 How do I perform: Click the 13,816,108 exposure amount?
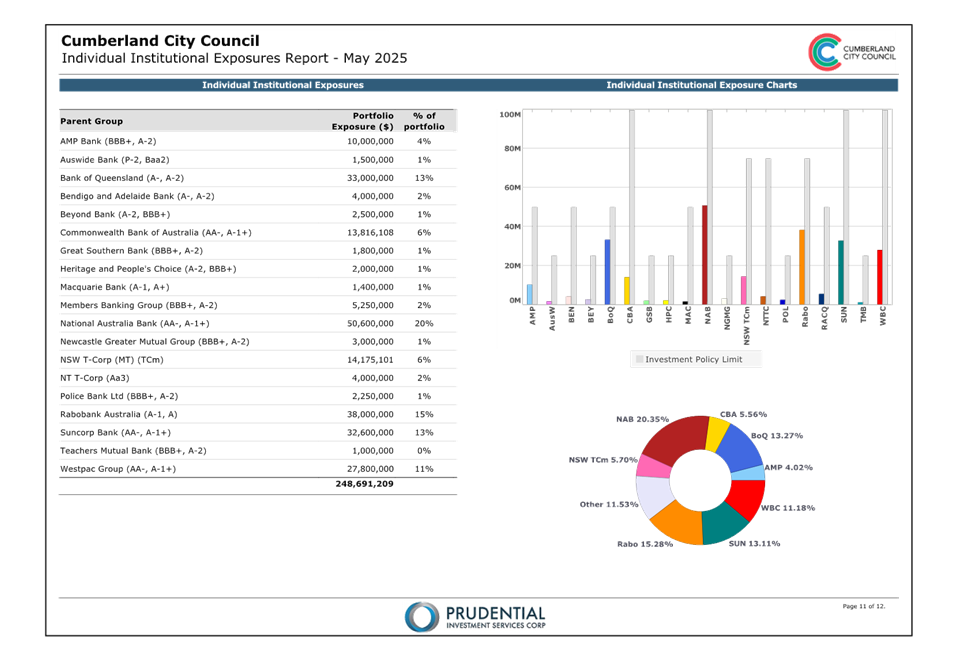370,233
